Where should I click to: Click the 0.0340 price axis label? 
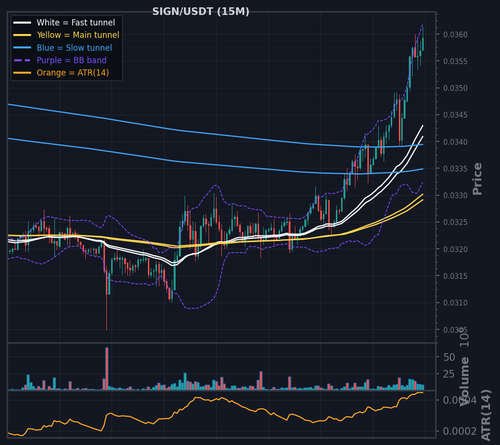coord(455,142)
